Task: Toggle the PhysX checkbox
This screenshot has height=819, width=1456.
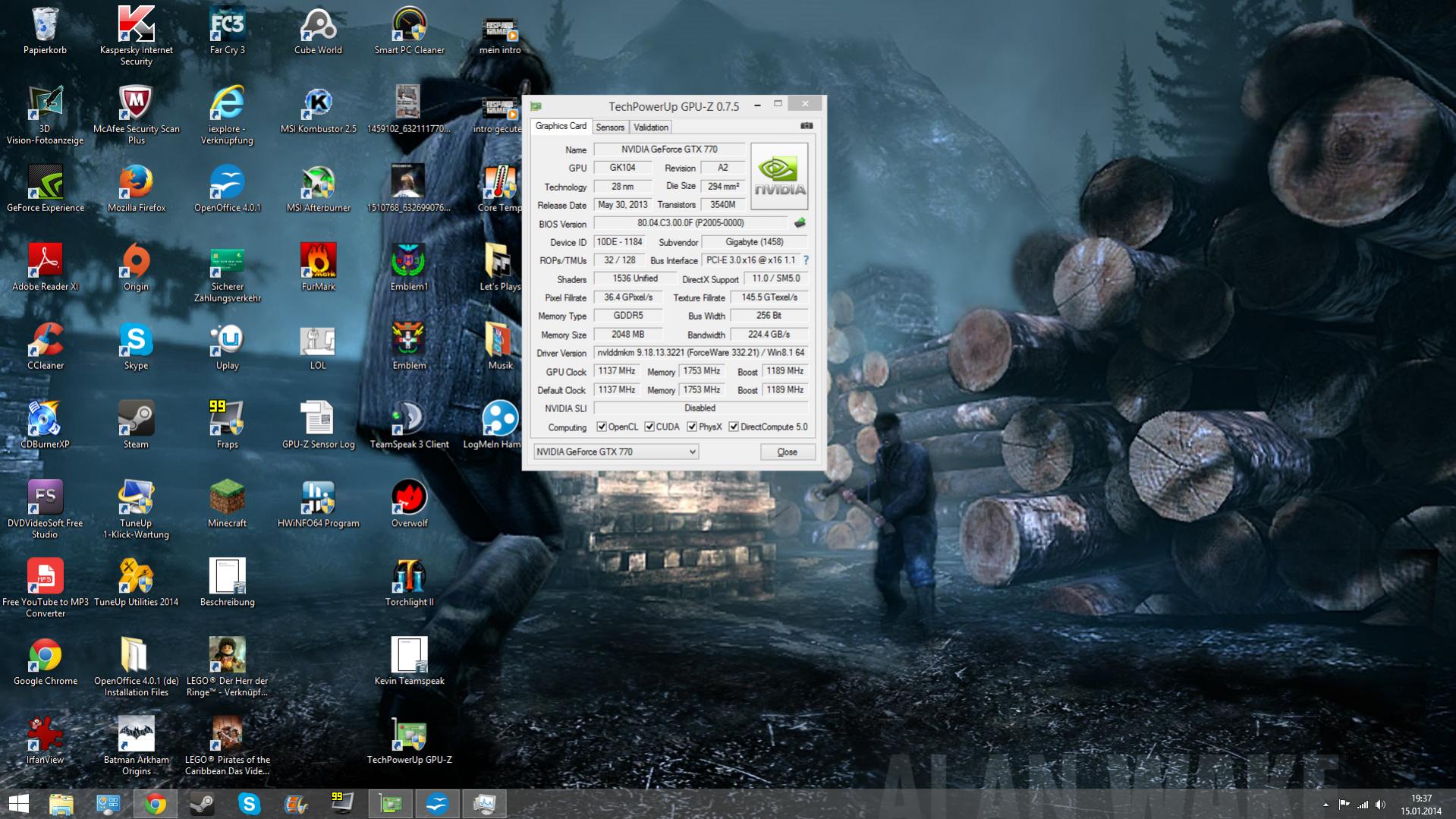Action: [692, 427]
